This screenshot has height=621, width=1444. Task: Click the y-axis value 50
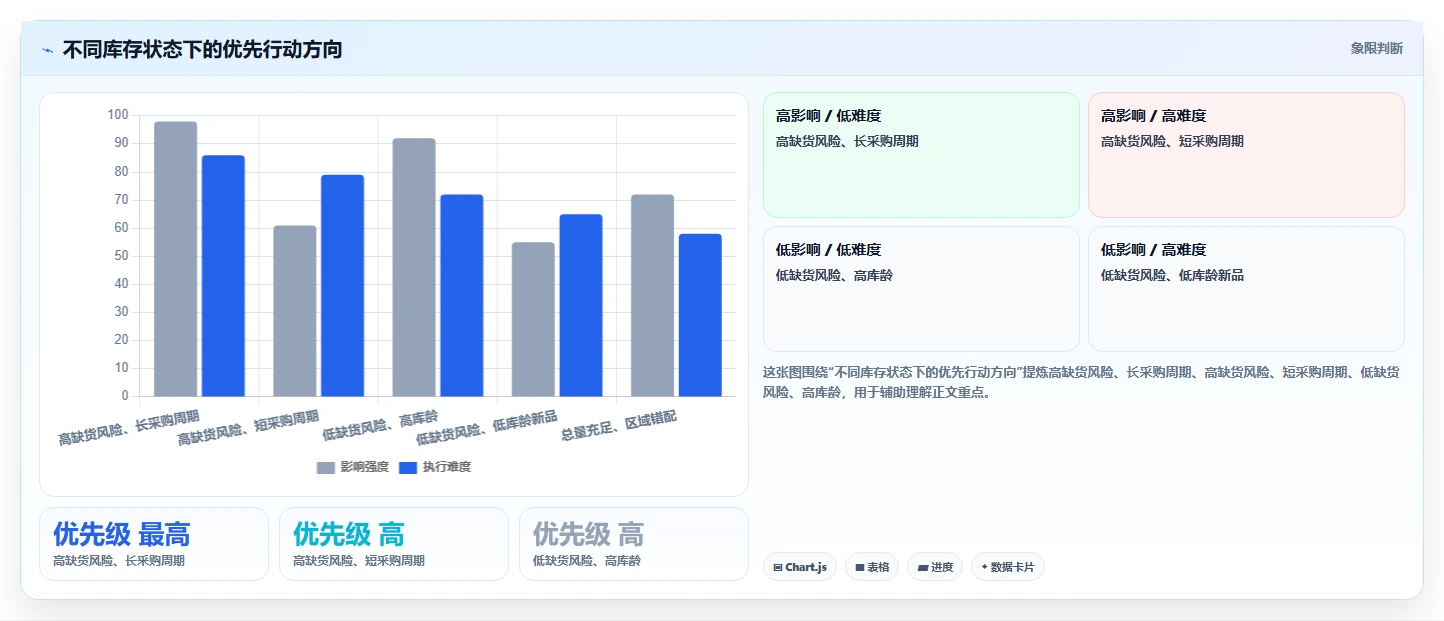(122, 256)
